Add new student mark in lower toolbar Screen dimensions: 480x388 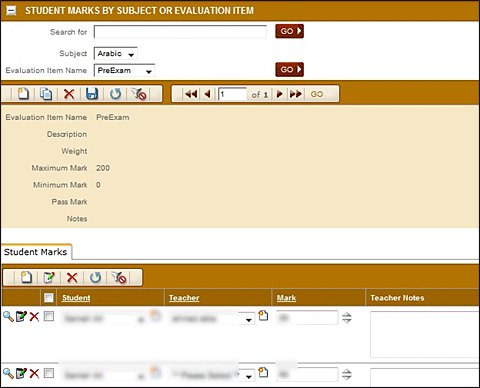pos(26,277)
